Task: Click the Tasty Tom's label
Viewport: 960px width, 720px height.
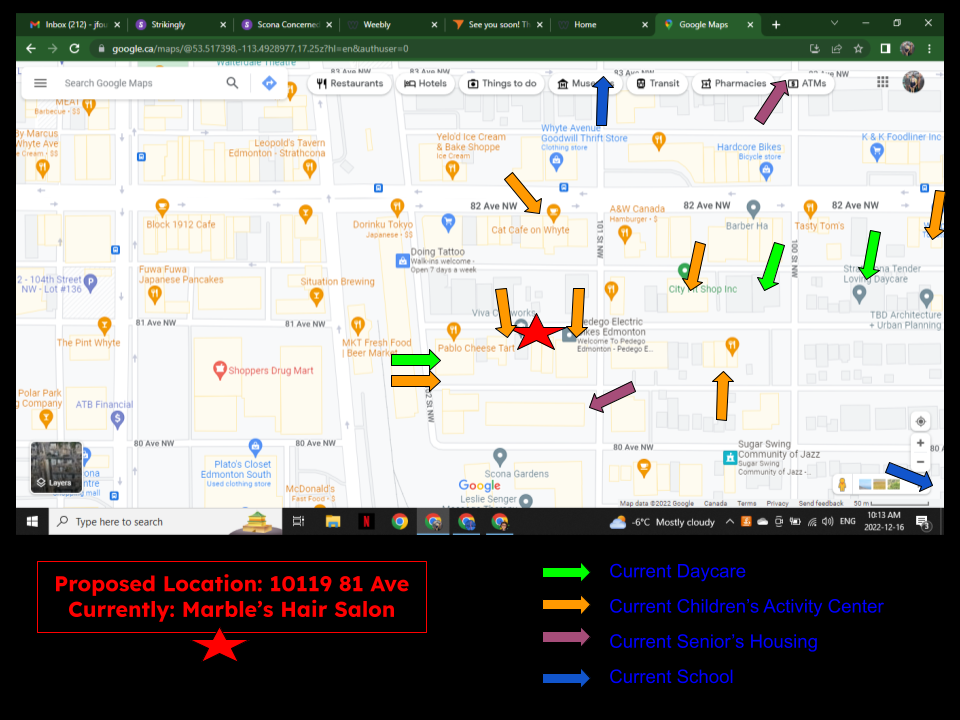Action: click(x=819, y=225)
